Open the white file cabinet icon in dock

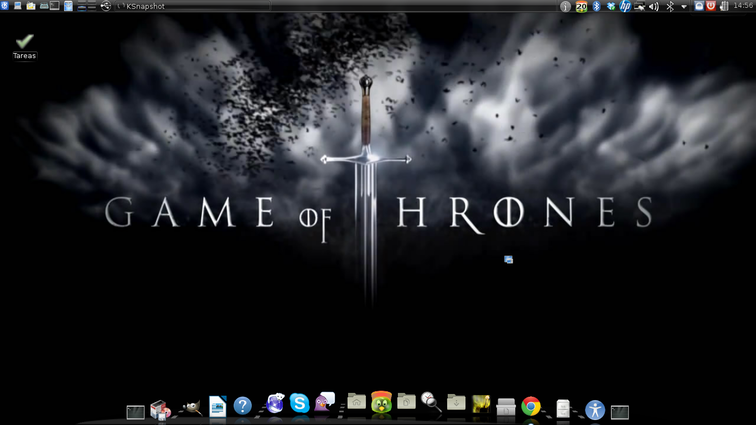(563, 409)
